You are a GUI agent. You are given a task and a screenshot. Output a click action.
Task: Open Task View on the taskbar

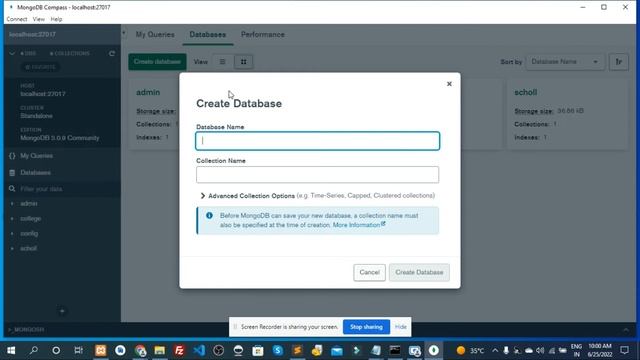coord(78,350)
